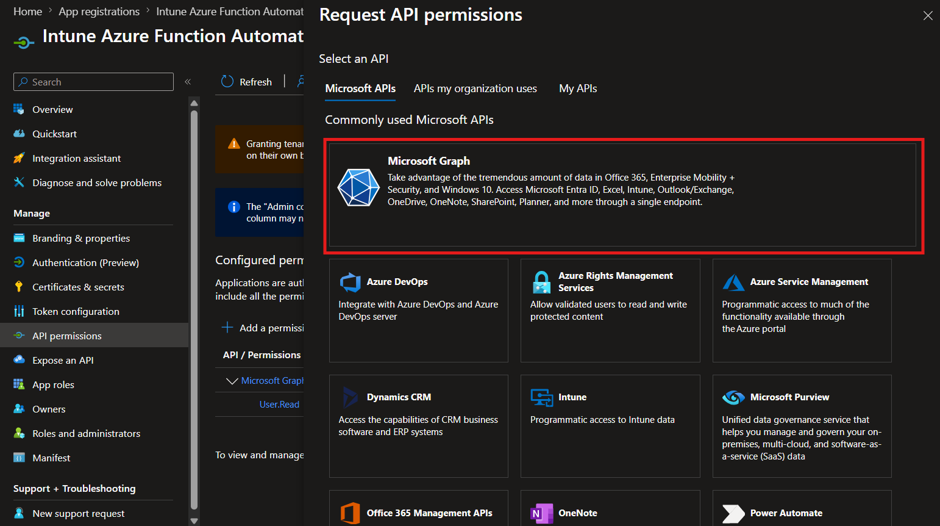
Task: Click the App roles grid icon
Action: tap(19, 384)
